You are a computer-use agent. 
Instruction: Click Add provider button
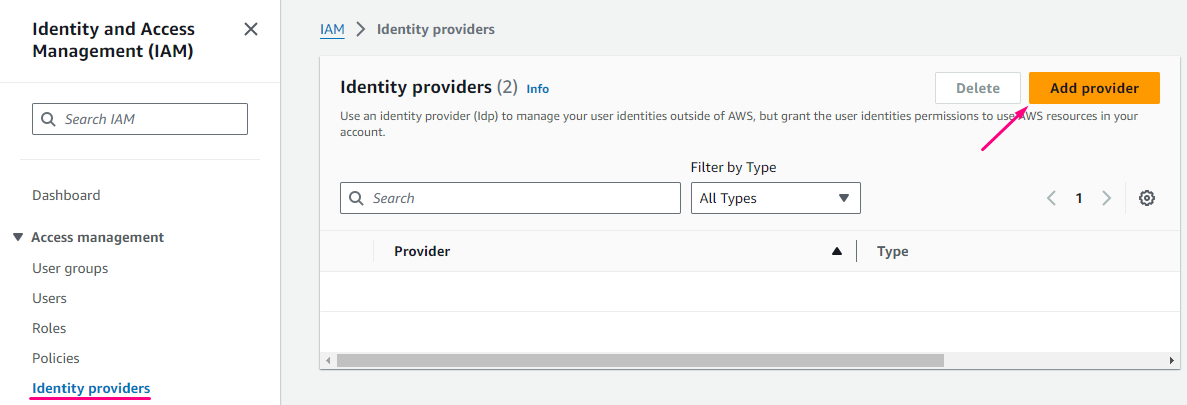coord(1094,88)
